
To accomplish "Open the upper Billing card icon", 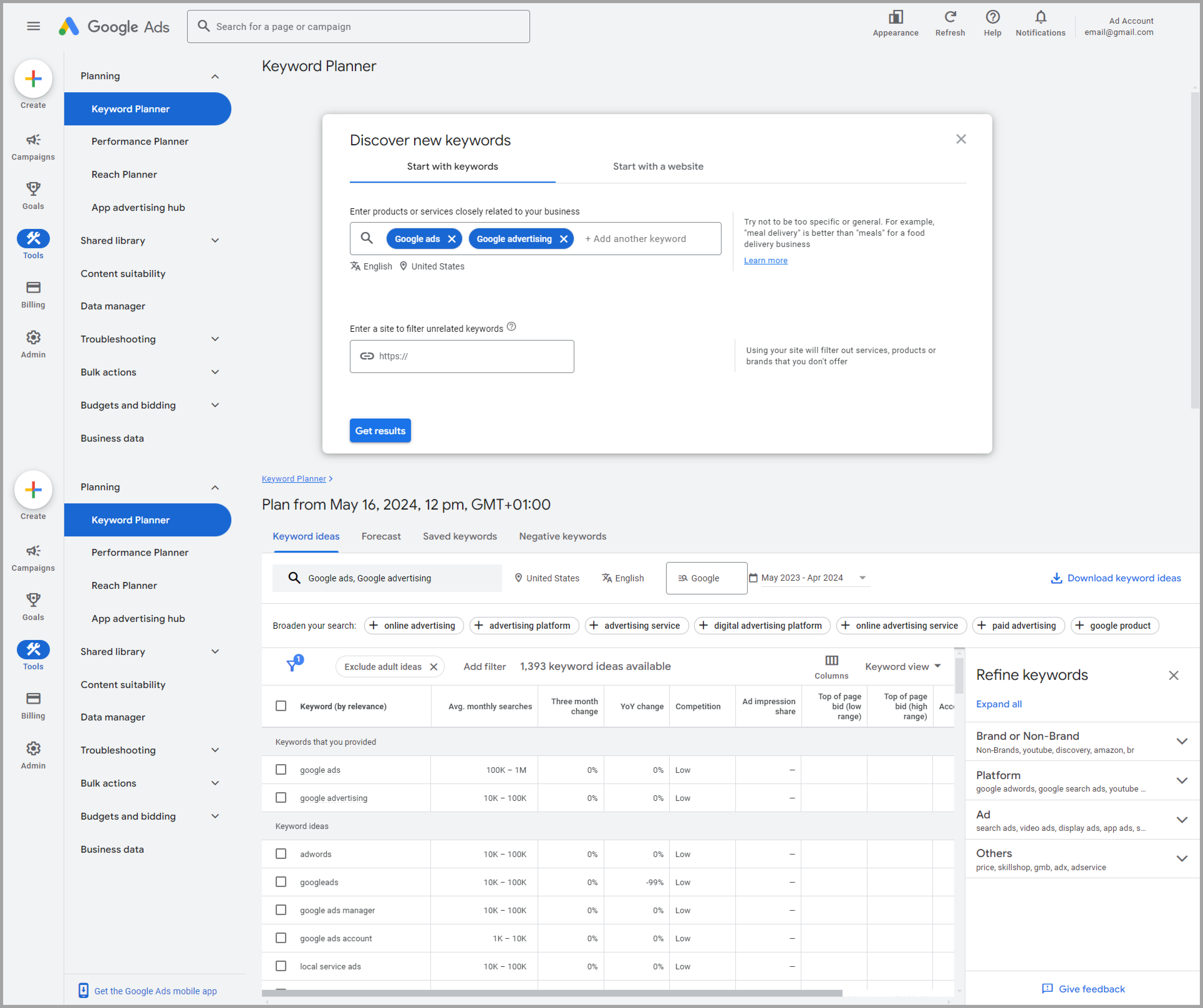I will click(33, 288).
